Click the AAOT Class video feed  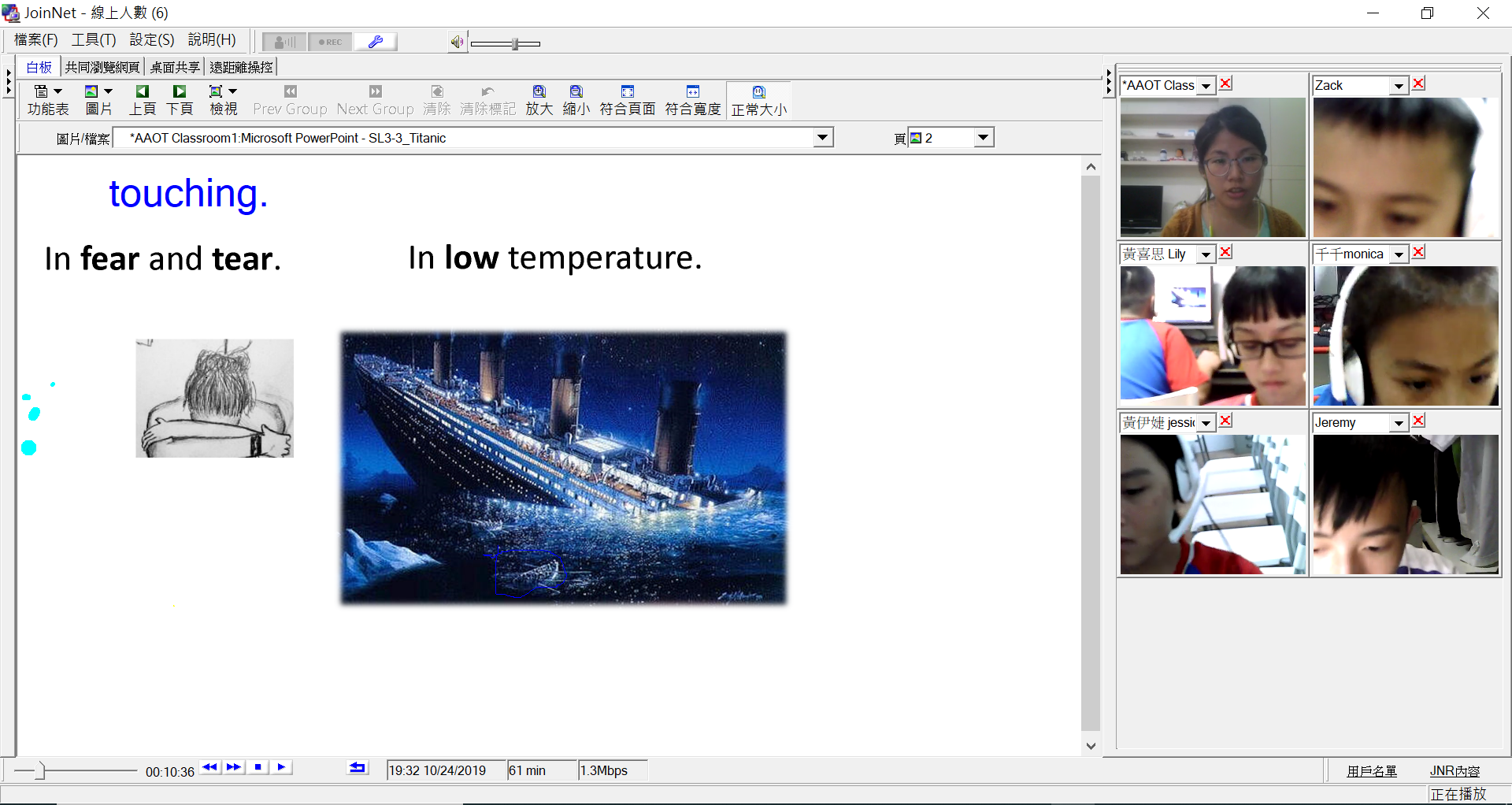(1213, 167)
